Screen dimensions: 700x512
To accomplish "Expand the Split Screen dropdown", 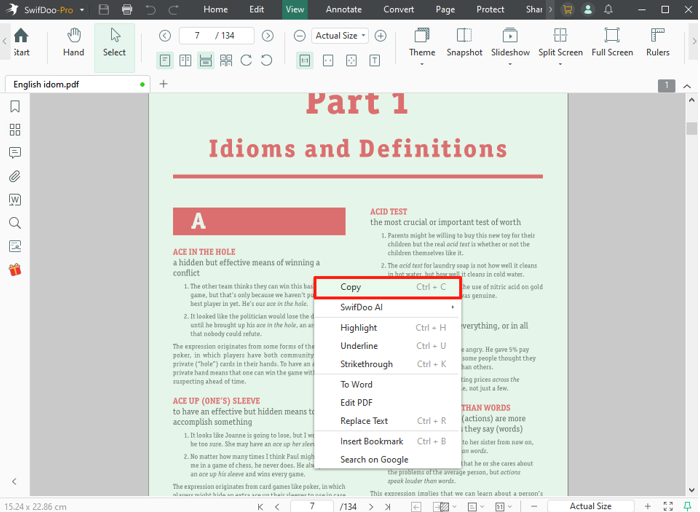I will (x=560, y=64).
